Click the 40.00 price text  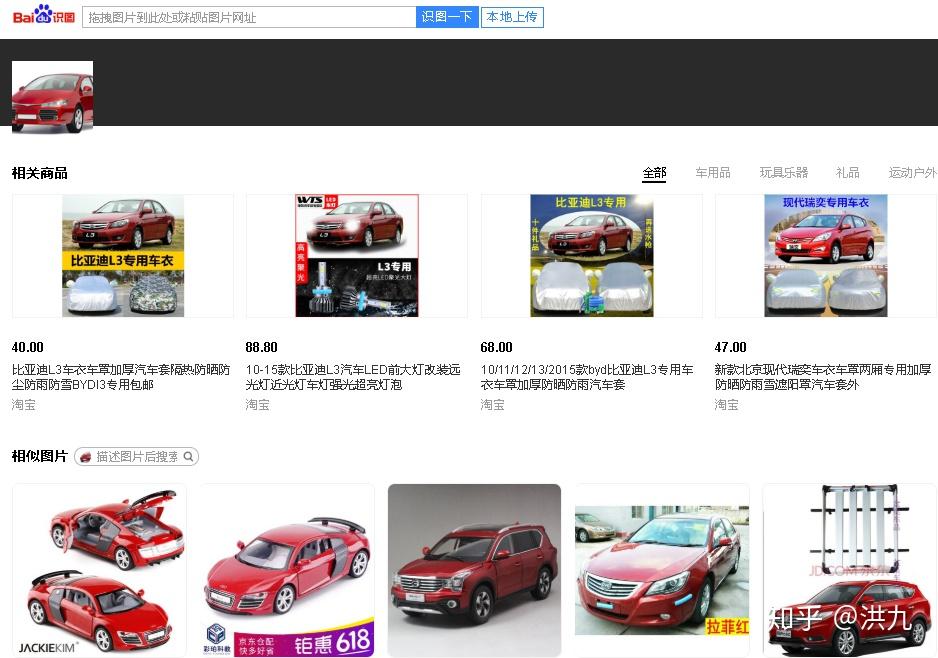(28, 348)
